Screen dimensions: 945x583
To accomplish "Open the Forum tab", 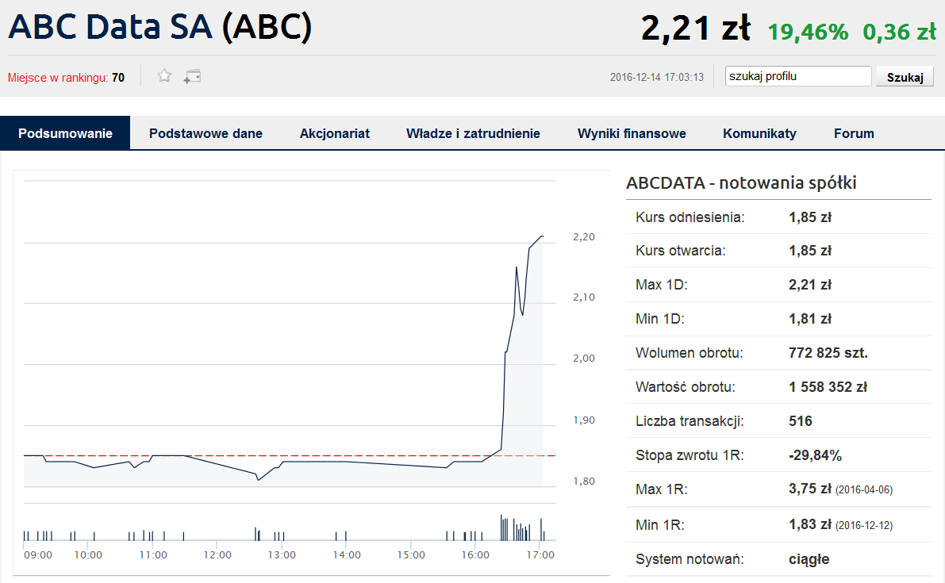I will click(854, 133).
